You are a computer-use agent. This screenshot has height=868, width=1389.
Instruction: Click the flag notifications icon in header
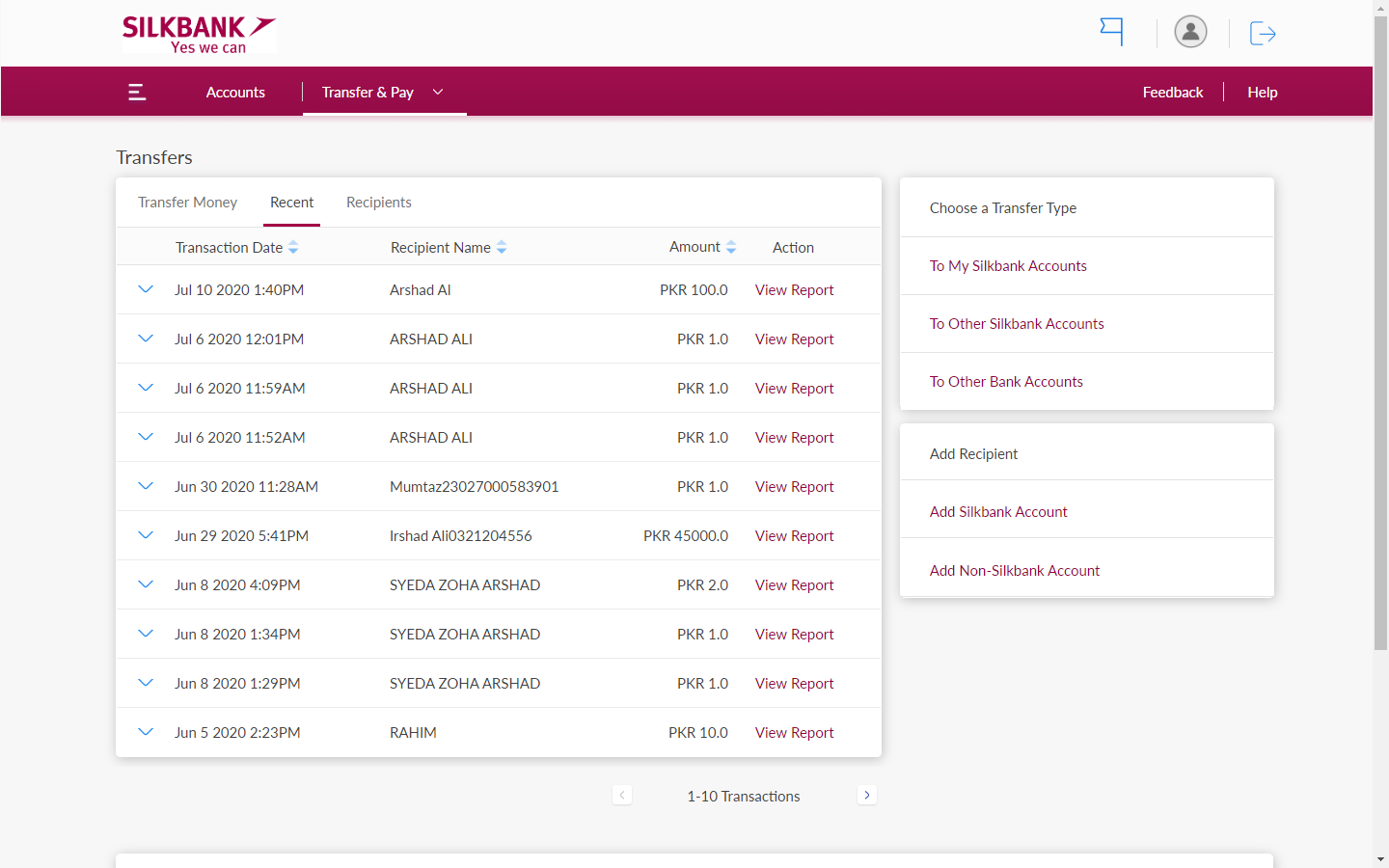pyautogui.click(x=1112, y=32)
